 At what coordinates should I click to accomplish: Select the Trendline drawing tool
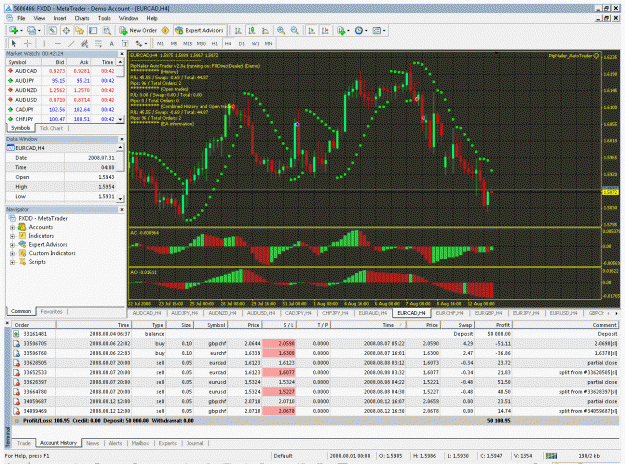pyautogui.click(x=71, y=43)
